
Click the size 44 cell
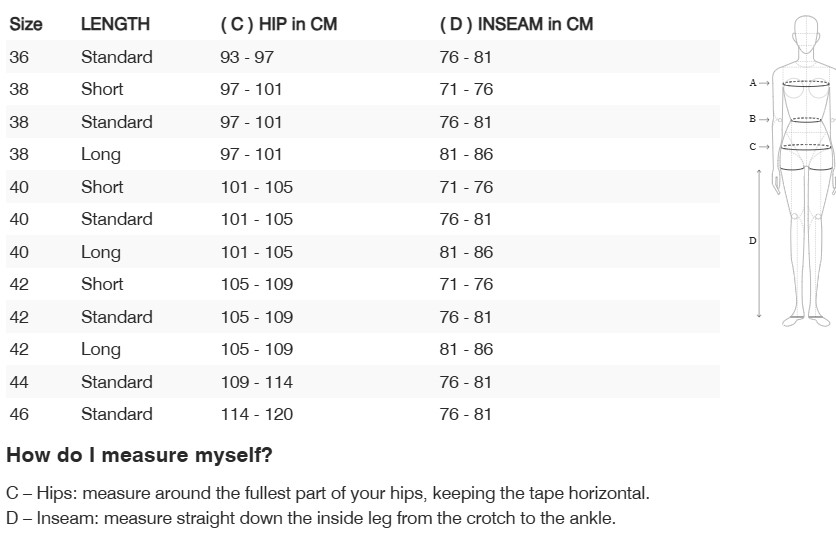(19, 382)
